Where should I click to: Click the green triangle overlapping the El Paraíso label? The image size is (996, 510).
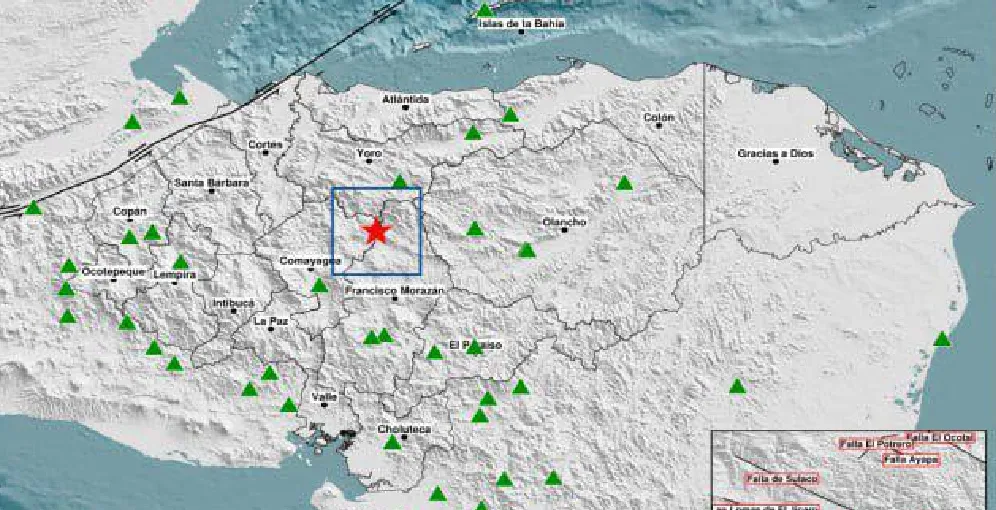pyautogui.click(x=474, y=347)
